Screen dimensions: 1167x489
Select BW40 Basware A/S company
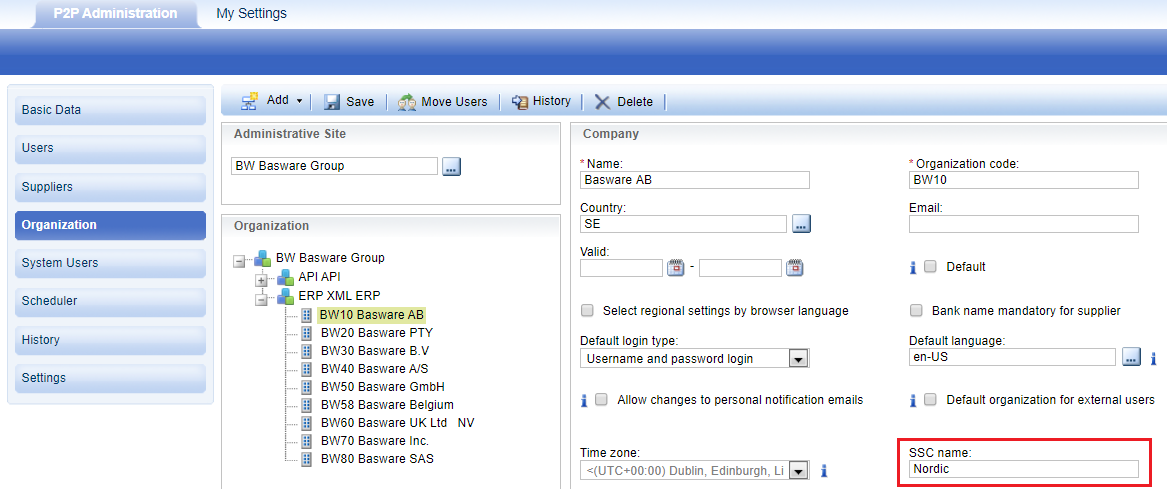pos(374,368)
